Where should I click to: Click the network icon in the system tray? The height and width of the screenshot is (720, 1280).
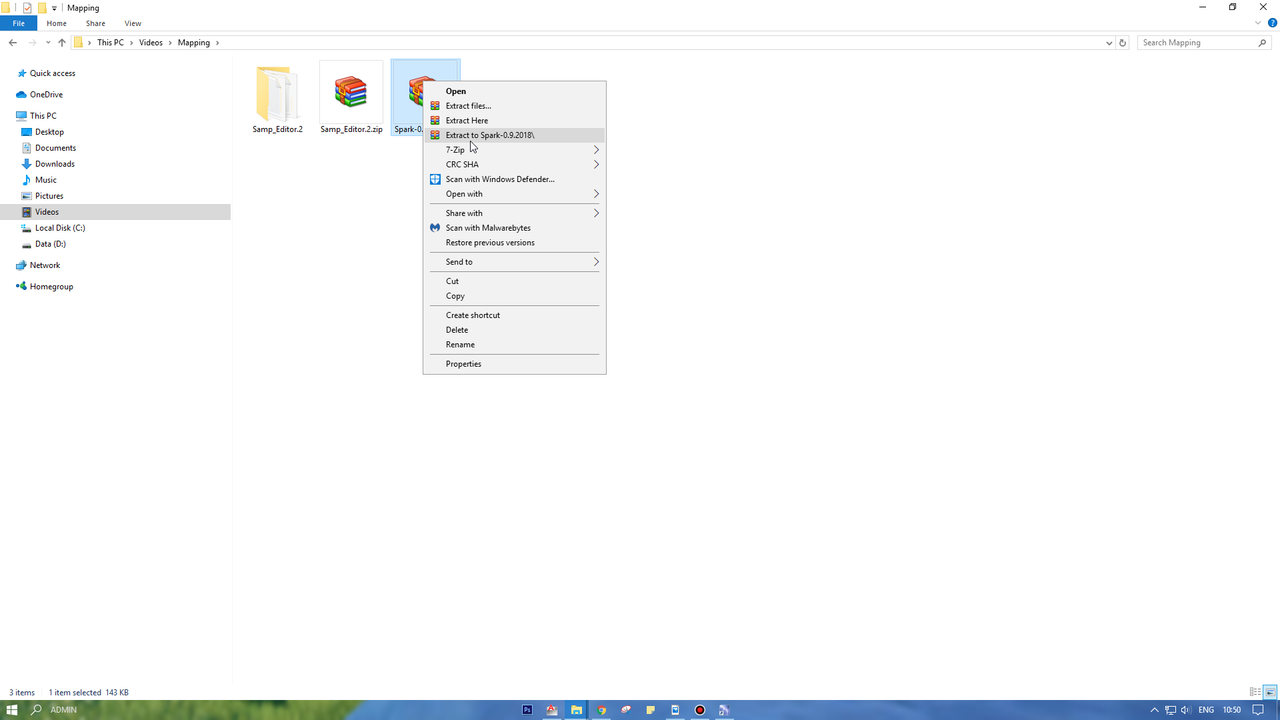coord(1170,710)
